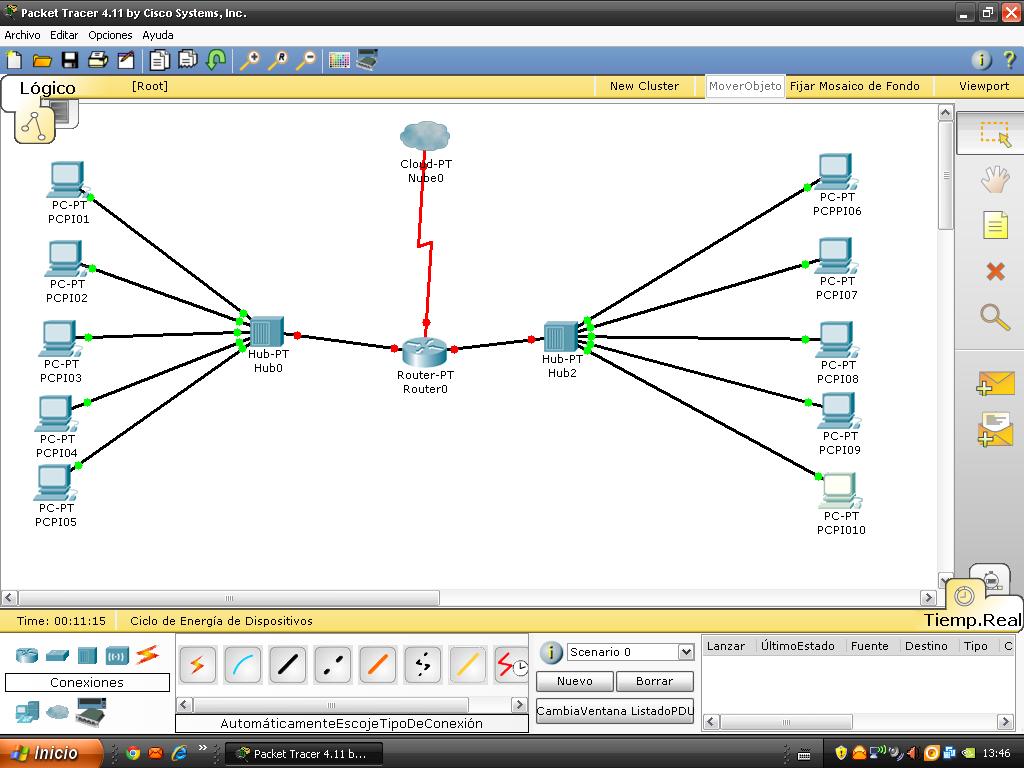Zoom out with magnifier minus icon

point(306,60)
